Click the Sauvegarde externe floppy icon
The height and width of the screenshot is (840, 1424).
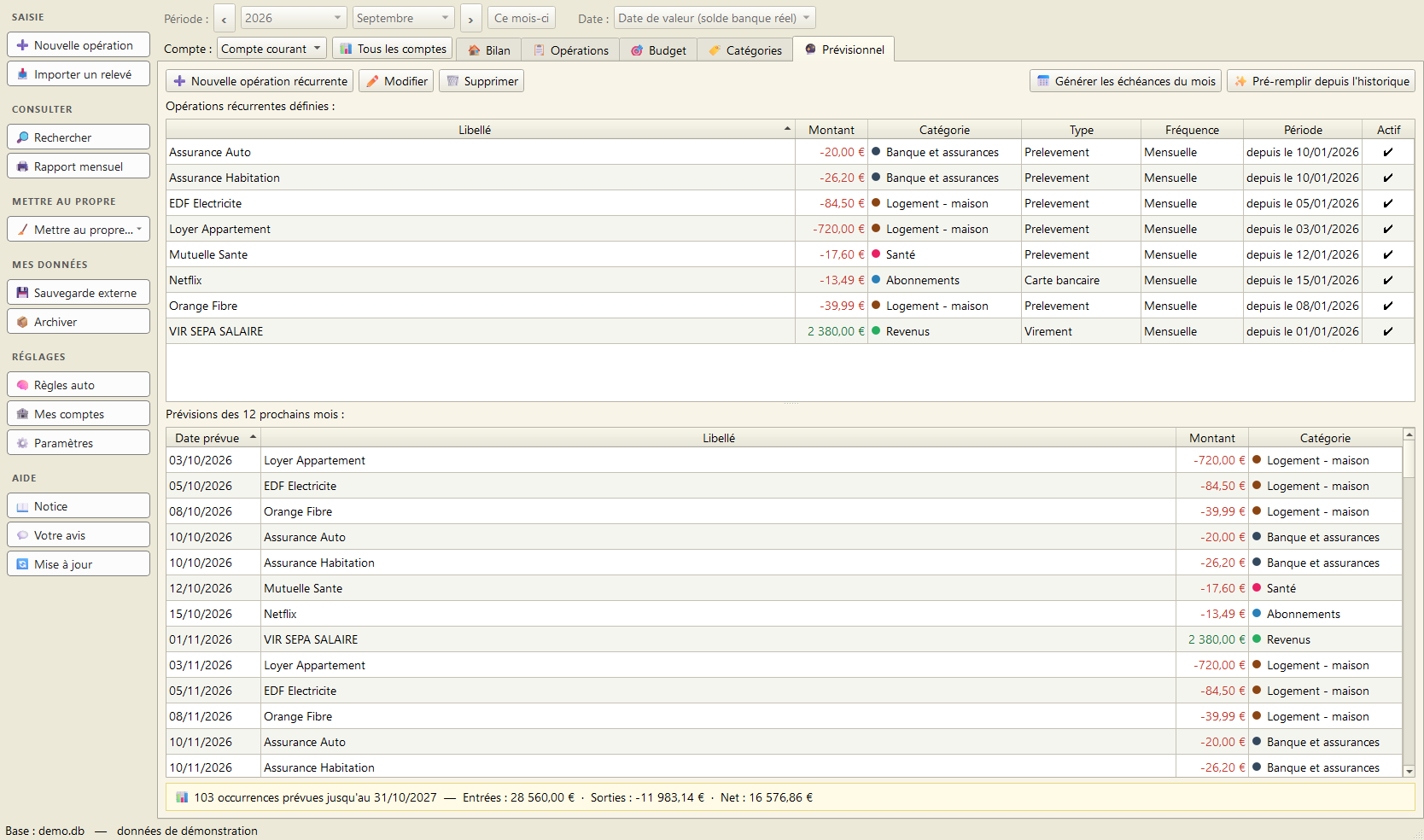click(x=22, y=293)
